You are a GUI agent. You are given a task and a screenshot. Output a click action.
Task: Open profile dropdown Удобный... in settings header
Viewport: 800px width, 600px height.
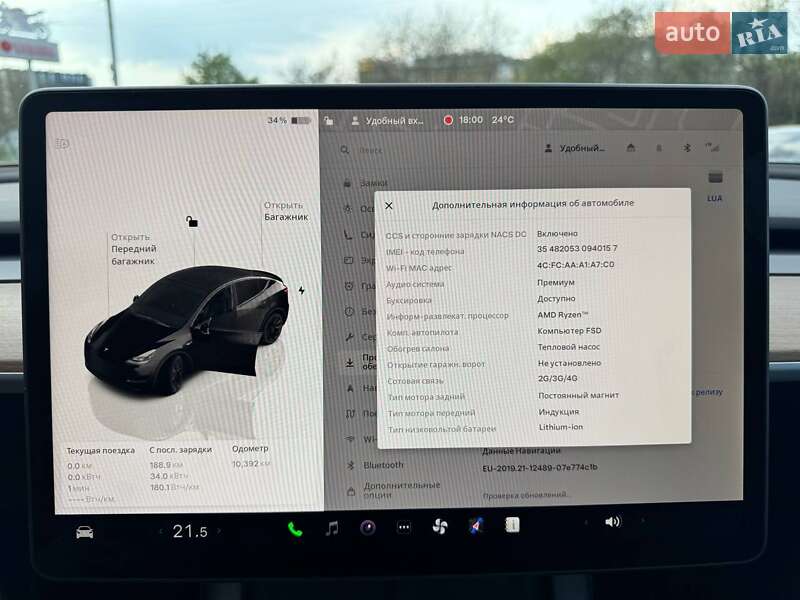[x=575, y=148]
